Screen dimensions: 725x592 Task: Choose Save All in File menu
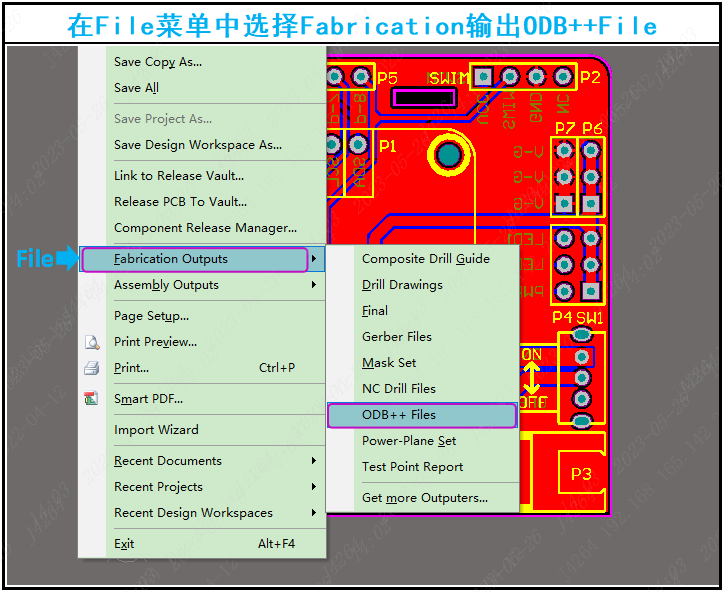[x=136, y=88]
